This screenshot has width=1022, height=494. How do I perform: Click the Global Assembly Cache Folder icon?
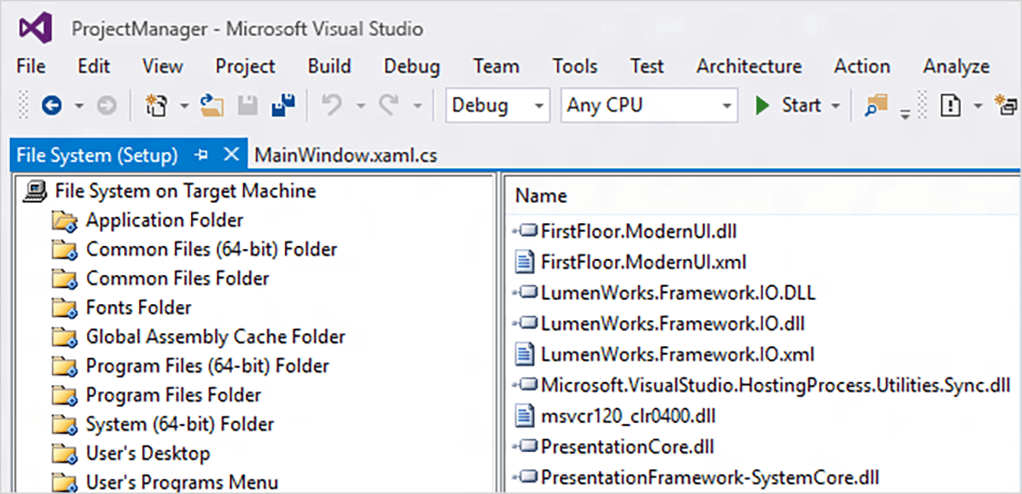tap(66, 337)
